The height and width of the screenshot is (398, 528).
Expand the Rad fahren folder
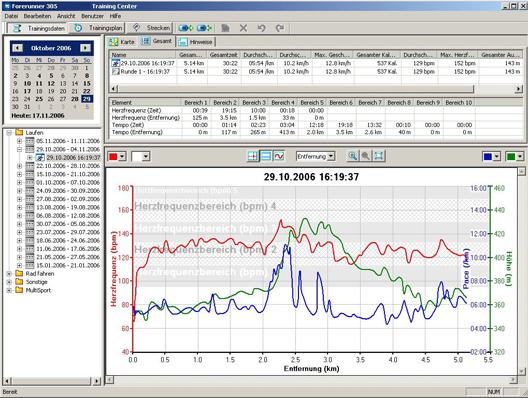(9, 273)
